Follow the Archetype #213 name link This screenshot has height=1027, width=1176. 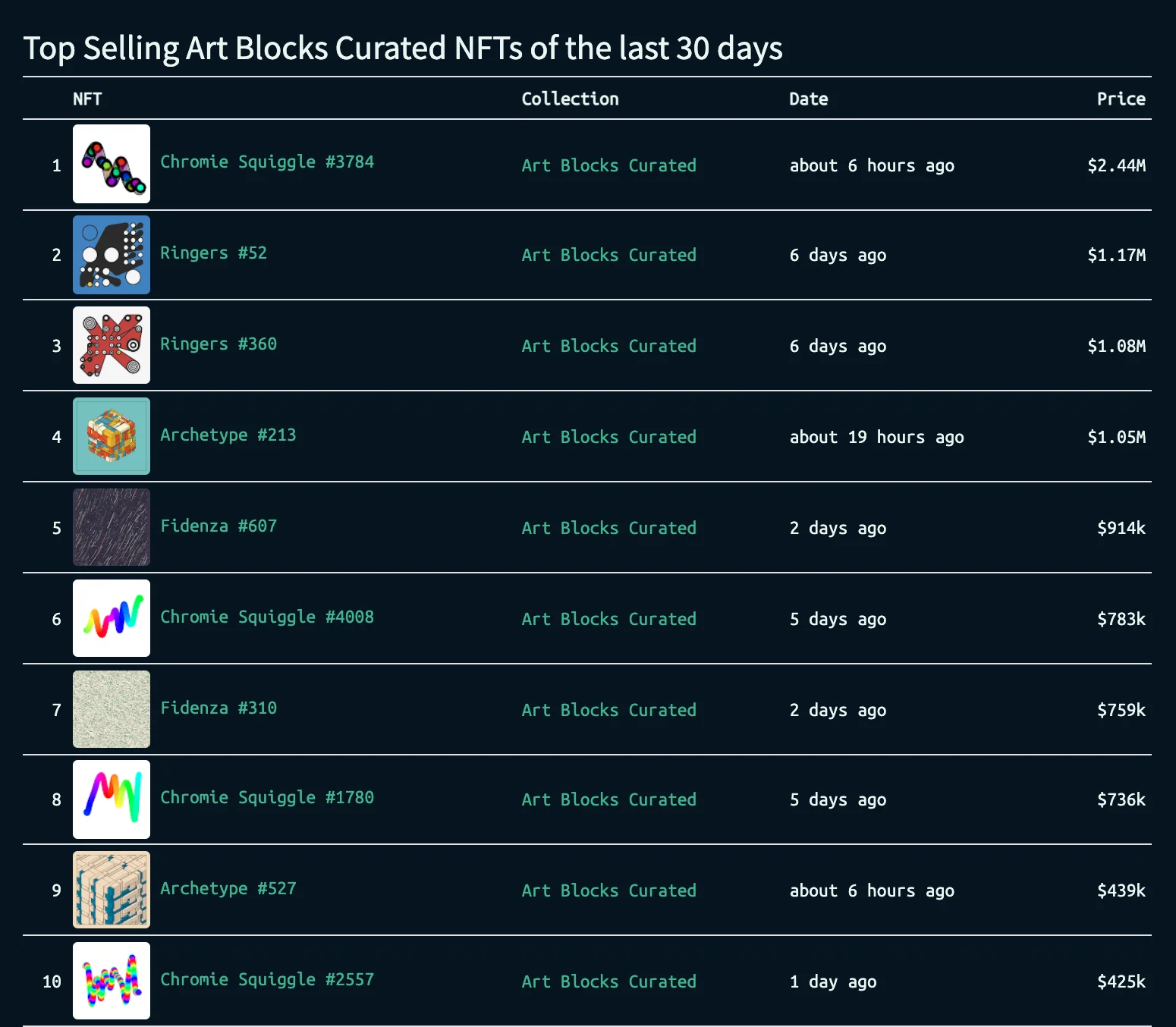228,435
